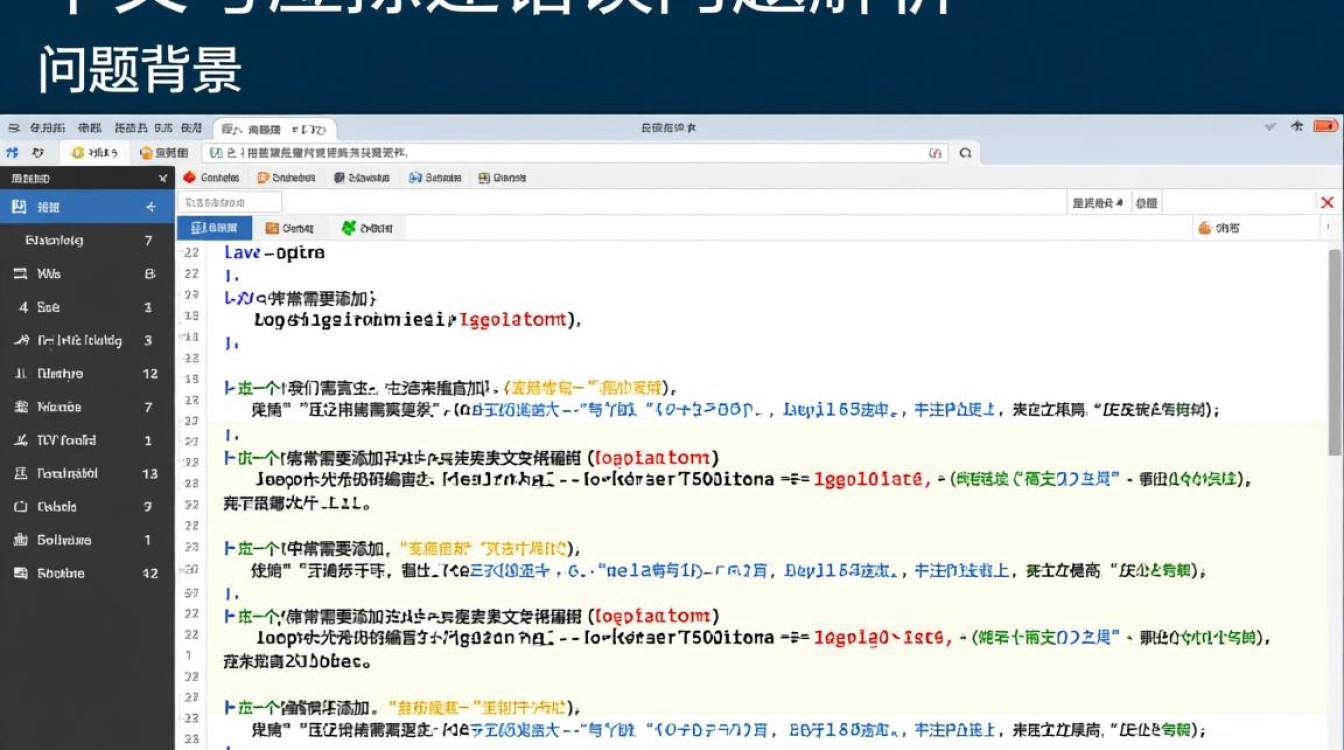Select the tab with yellow gear icon

(95, 152)
